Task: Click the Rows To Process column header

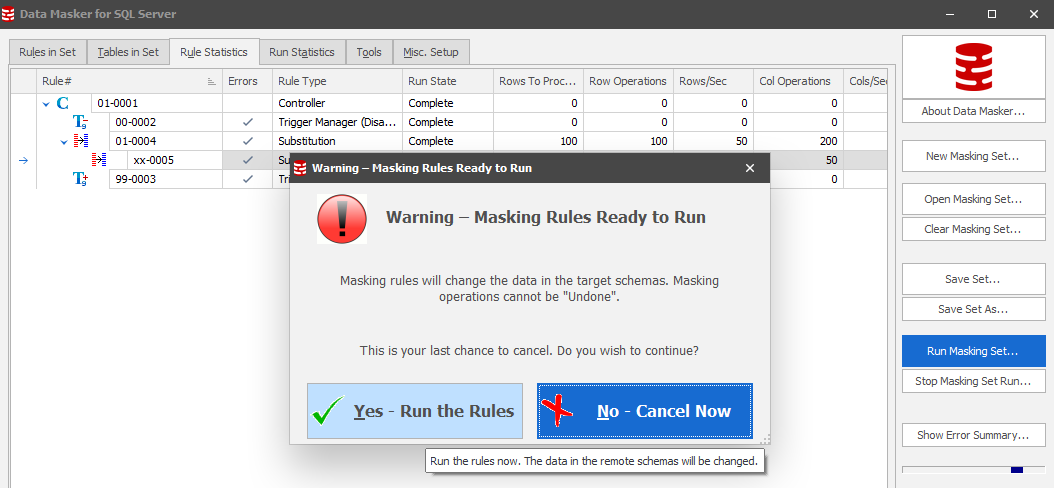Action: coord(537,82)
